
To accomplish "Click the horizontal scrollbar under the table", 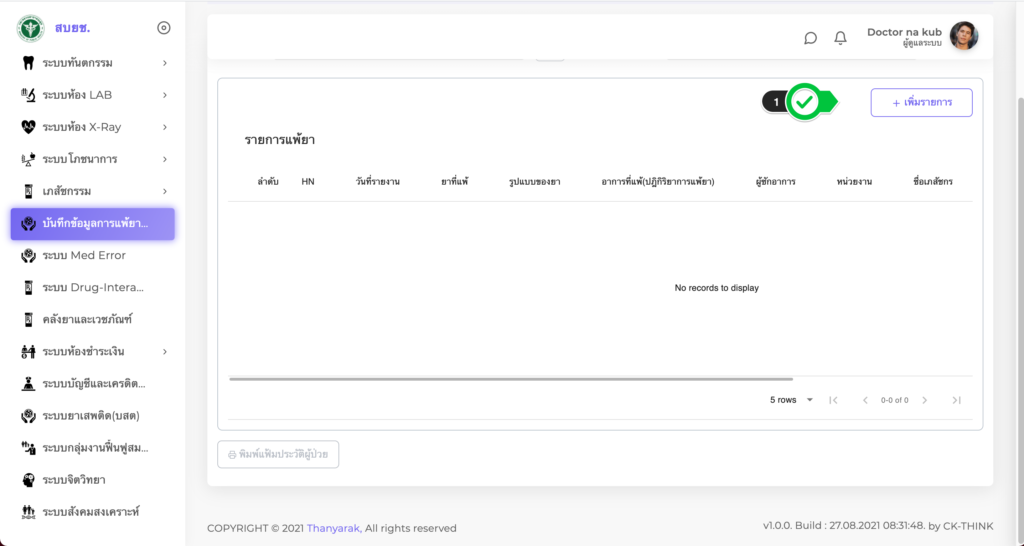I will click(x=510, y=379).
